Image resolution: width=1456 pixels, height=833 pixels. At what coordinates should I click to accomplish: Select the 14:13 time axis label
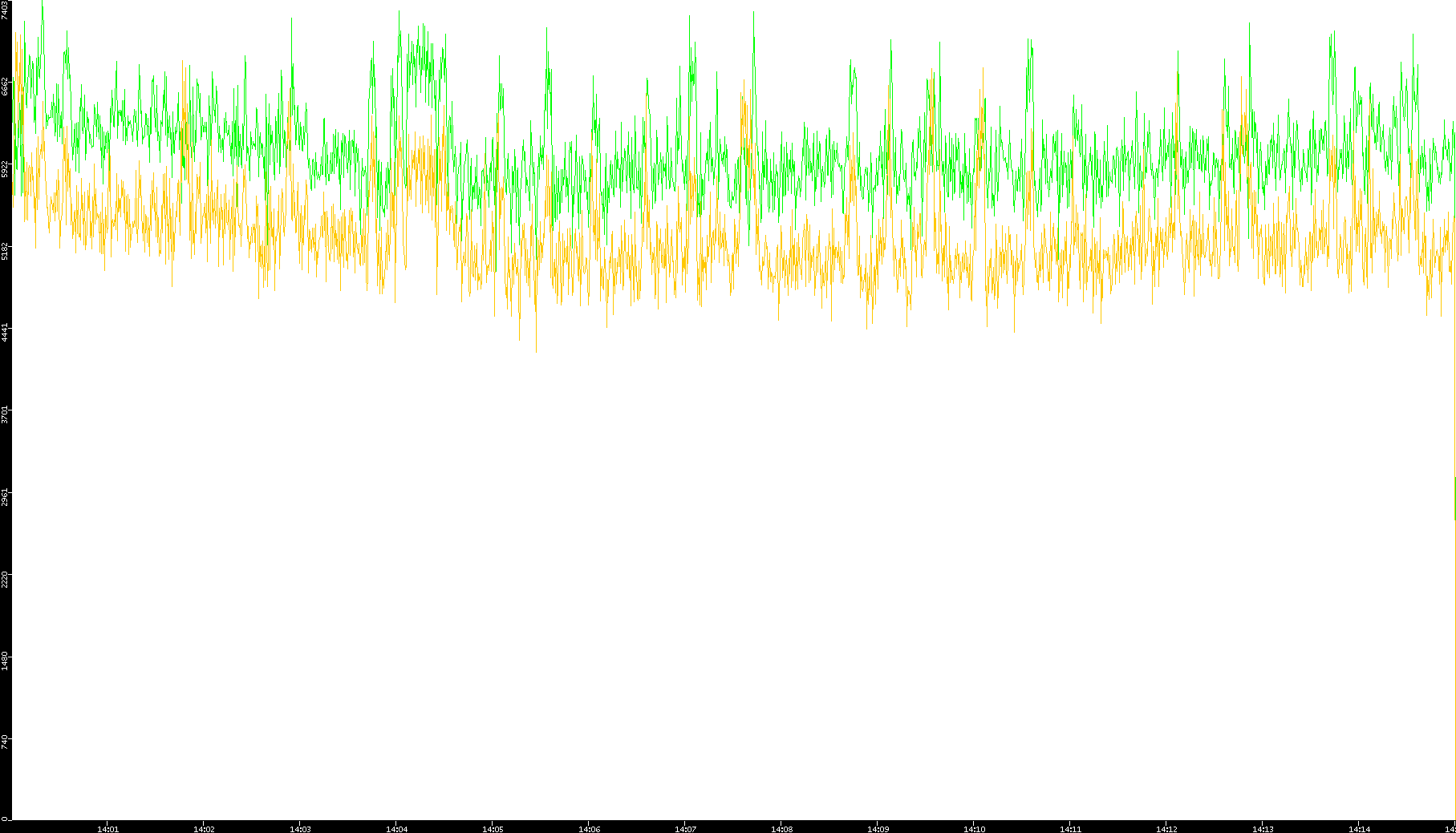[1263, 828]
